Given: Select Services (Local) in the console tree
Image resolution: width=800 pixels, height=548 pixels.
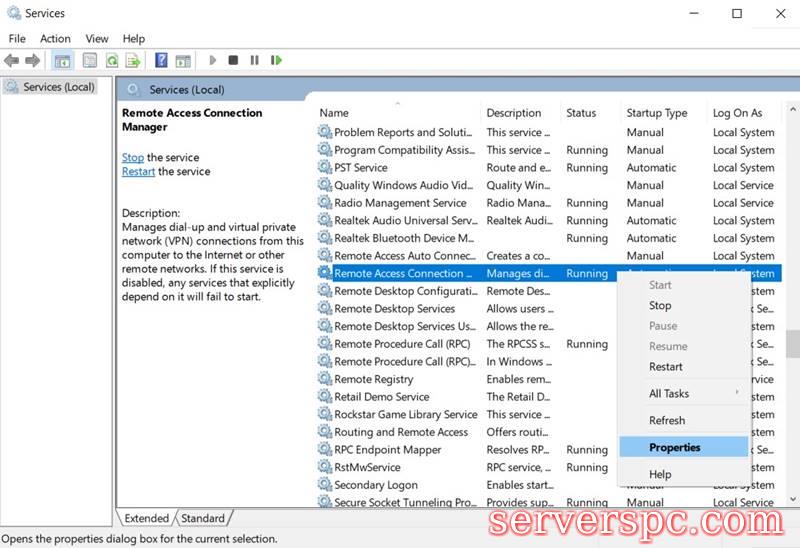Looking at the screenshot, I should pyautogui.click(x=58, y=87).
